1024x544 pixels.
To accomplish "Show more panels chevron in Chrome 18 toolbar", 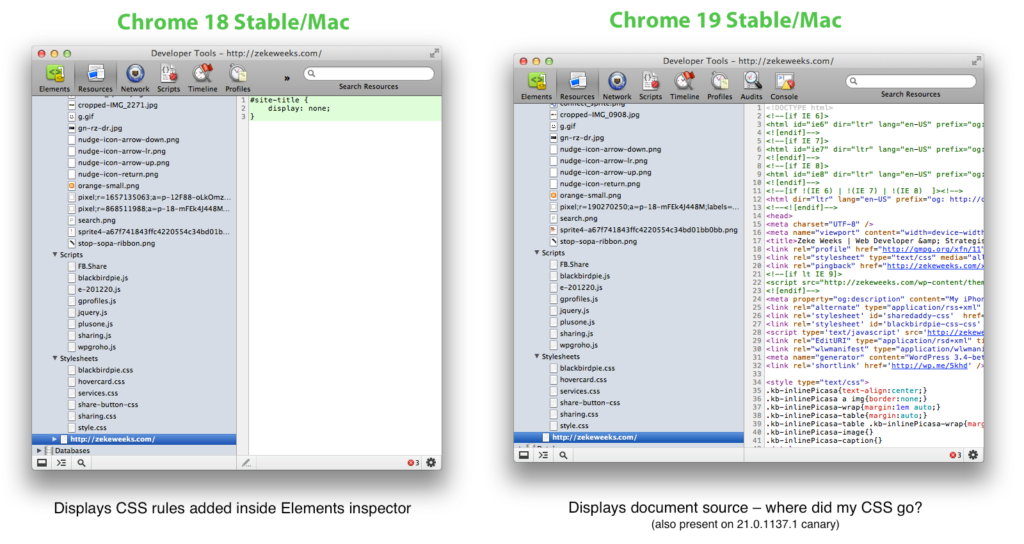I will coord(287,78).
